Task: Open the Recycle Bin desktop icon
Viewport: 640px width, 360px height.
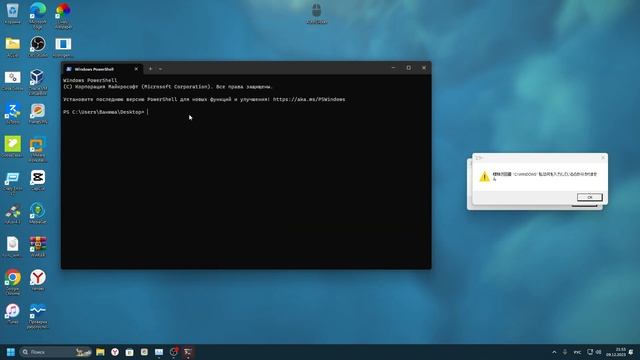Action: pos(12,13)
